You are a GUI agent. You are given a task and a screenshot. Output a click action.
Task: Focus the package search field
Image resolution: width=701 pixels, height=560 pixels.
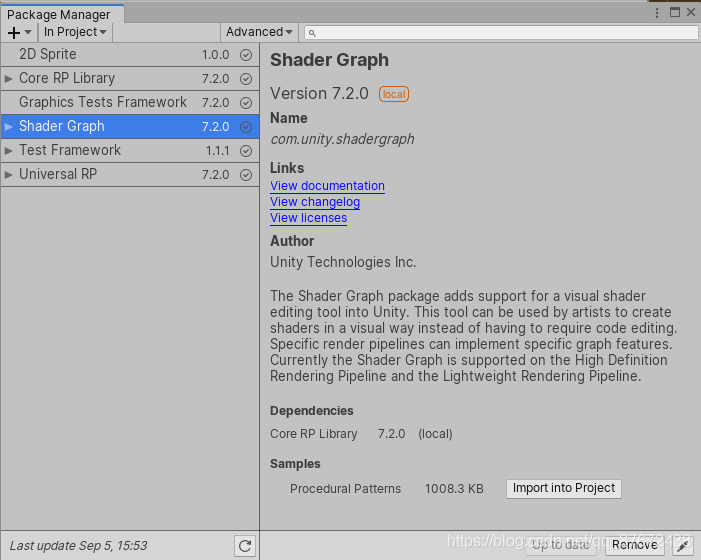pos(501,33)
